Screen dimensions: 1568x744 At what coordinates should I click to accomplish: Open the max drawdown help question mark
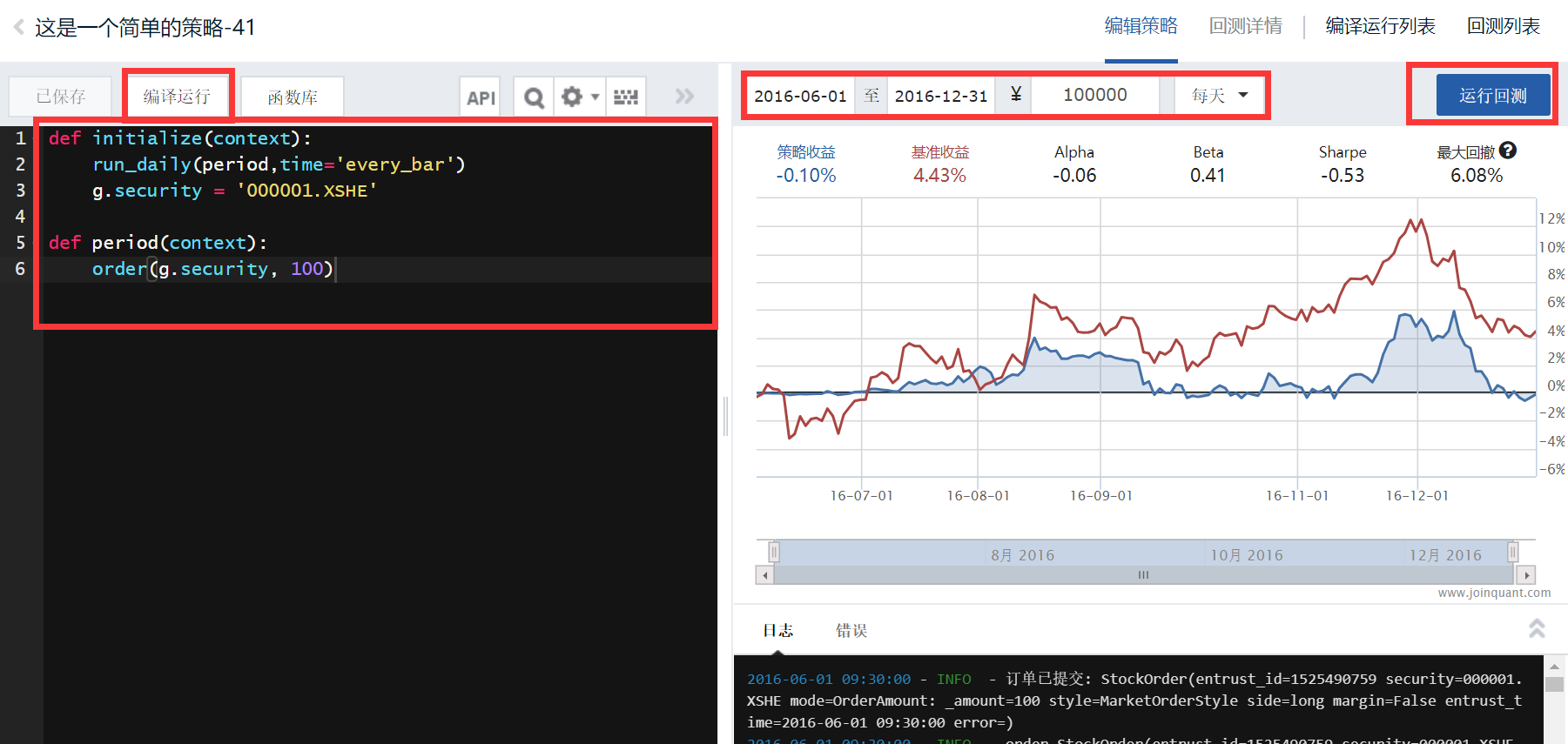1508,151
